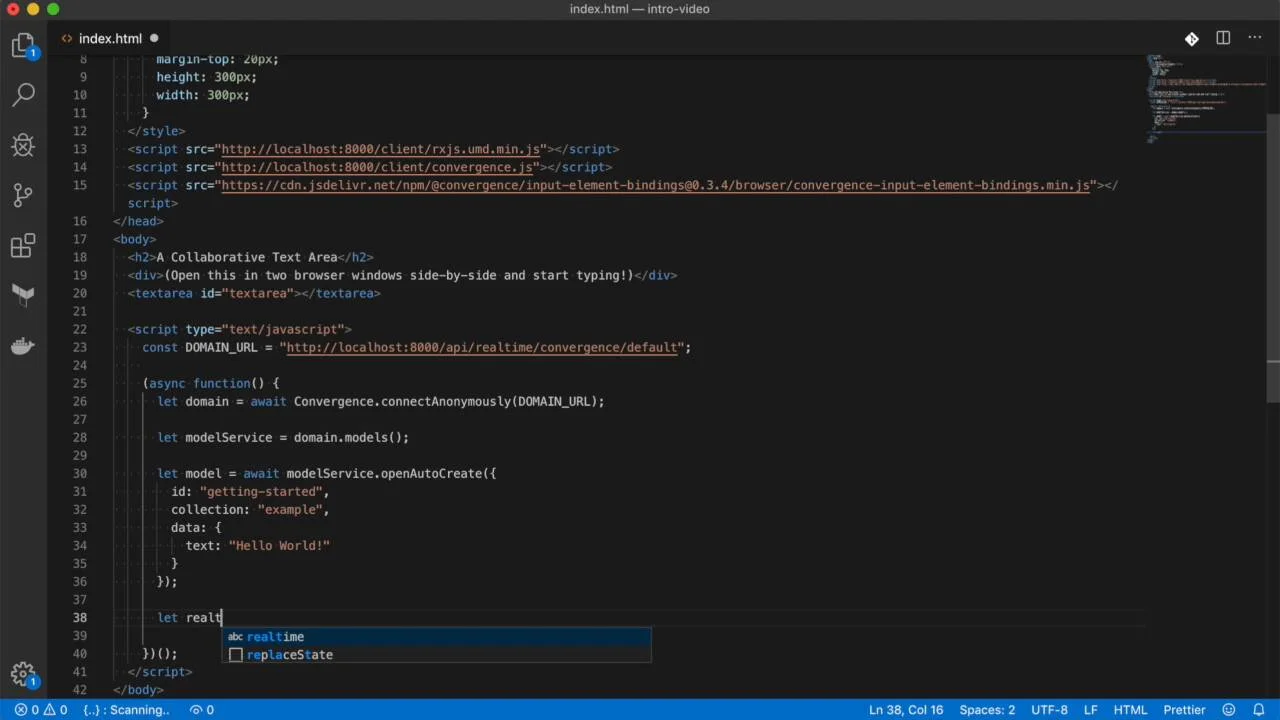
Task: Click the connectAnonymously method call
Action: [x=446, y=401]
